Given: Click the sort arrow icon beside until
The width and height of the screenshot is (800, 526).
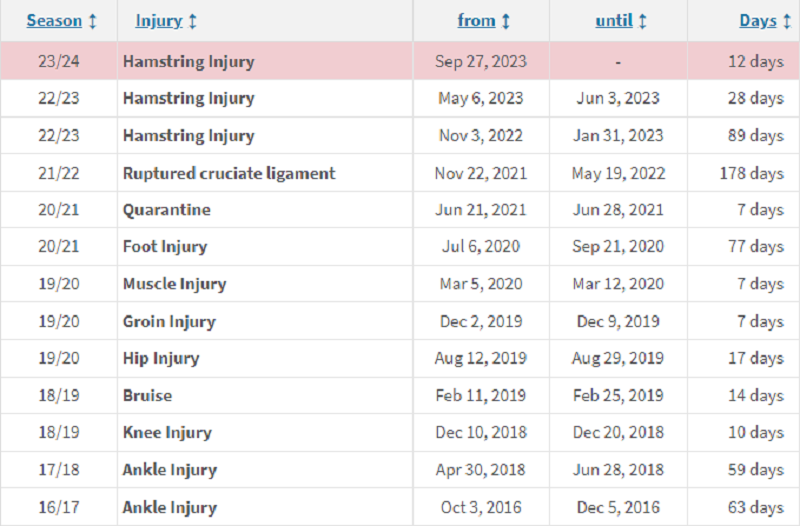Looking at the screenshot, I should pyautogui.click(x=643, y=21).
